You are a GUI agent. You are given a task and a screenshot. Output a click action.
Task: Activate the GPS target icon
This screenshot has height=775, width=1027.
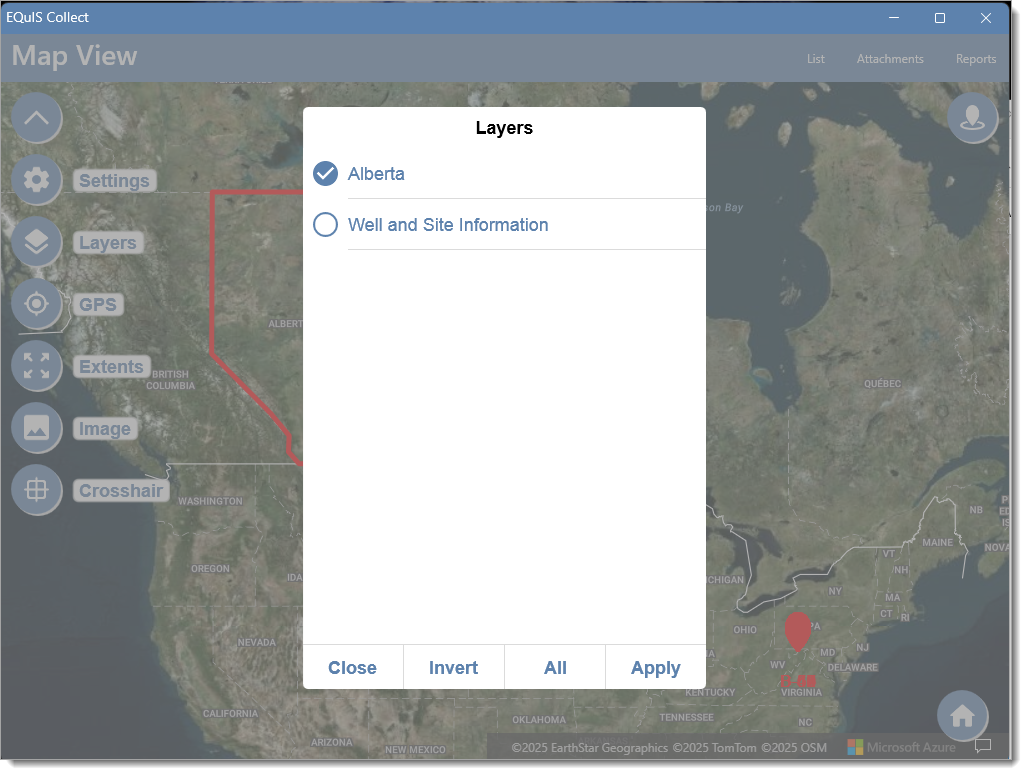pyautogui.click(x=37, y=303)
